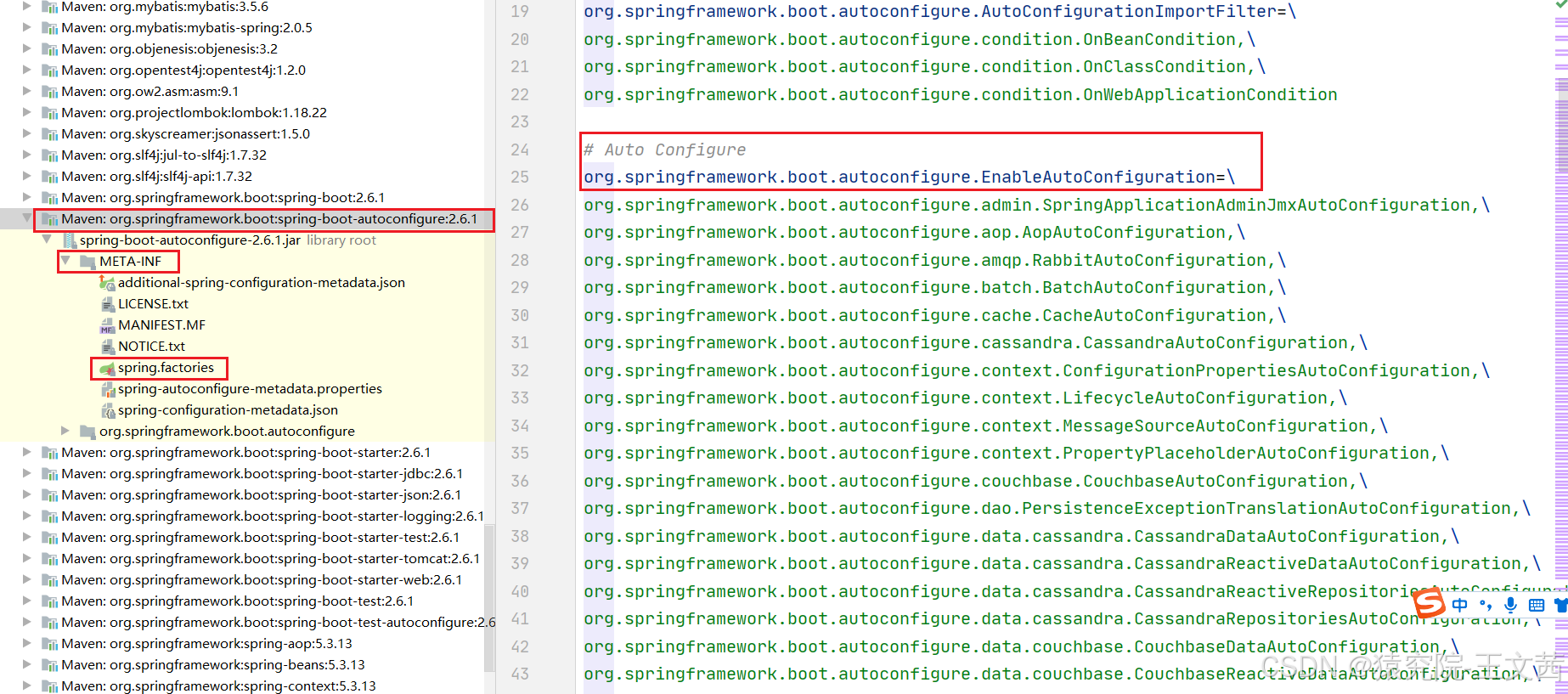Image resolution: width=1568 pixels, height=694 pixels.
Task: Click the project tree vertical scrollbar
Action: tap(489, 599)
